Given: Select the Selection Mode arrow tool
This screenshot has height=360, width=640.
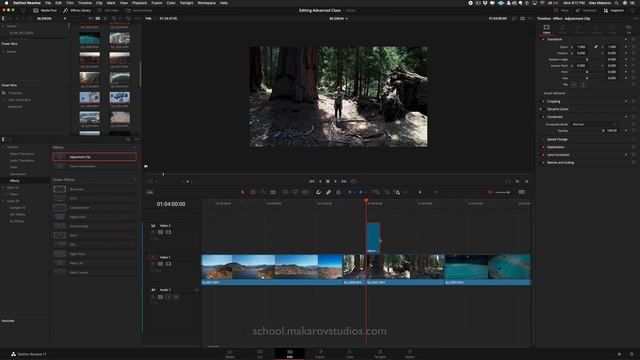Looking at the screenshot, I should 242,192.
